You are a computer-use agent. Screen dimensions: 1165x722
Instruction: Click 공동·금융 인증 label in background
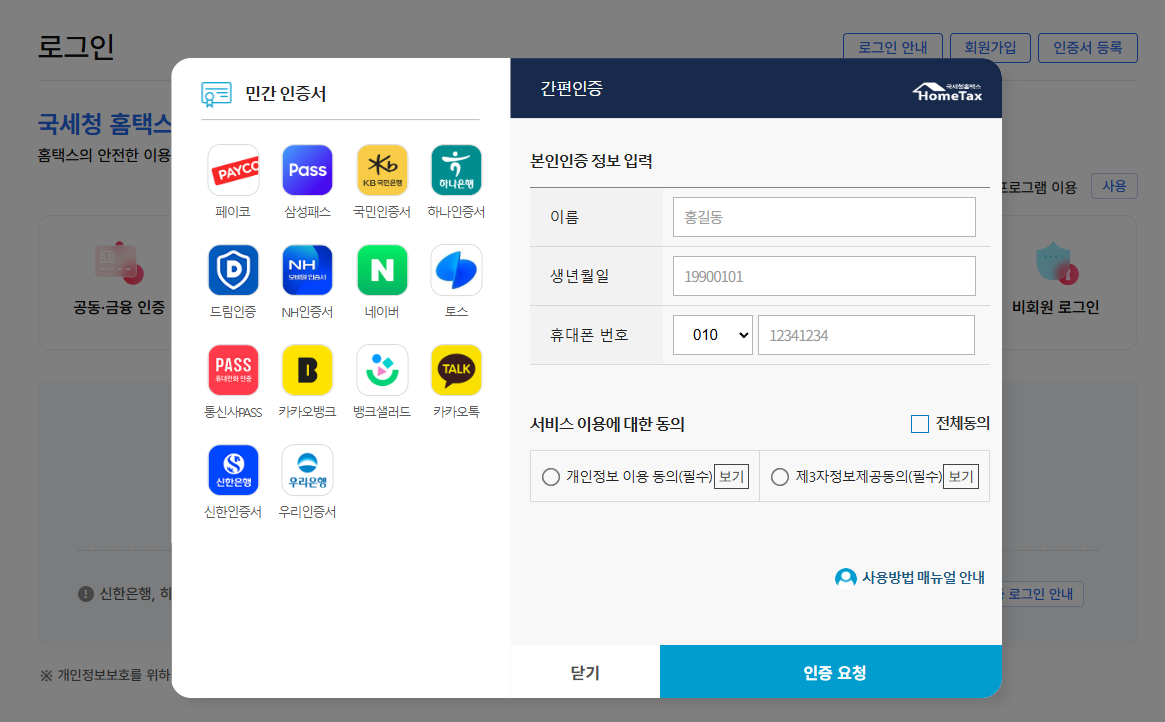(119, 308)
